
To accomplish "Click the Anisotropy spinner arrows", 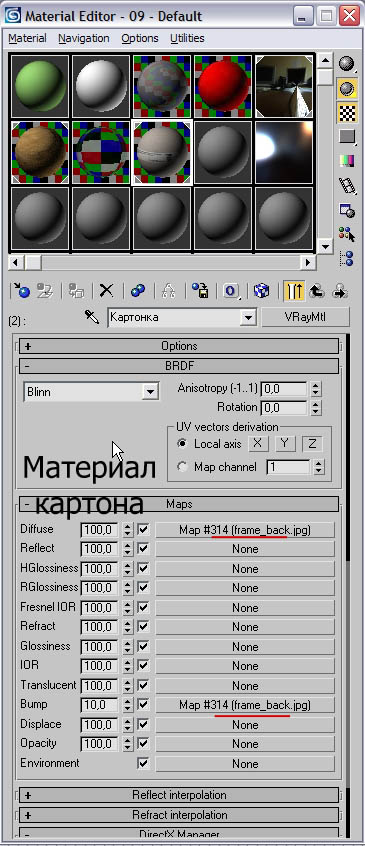I will 316,388.
